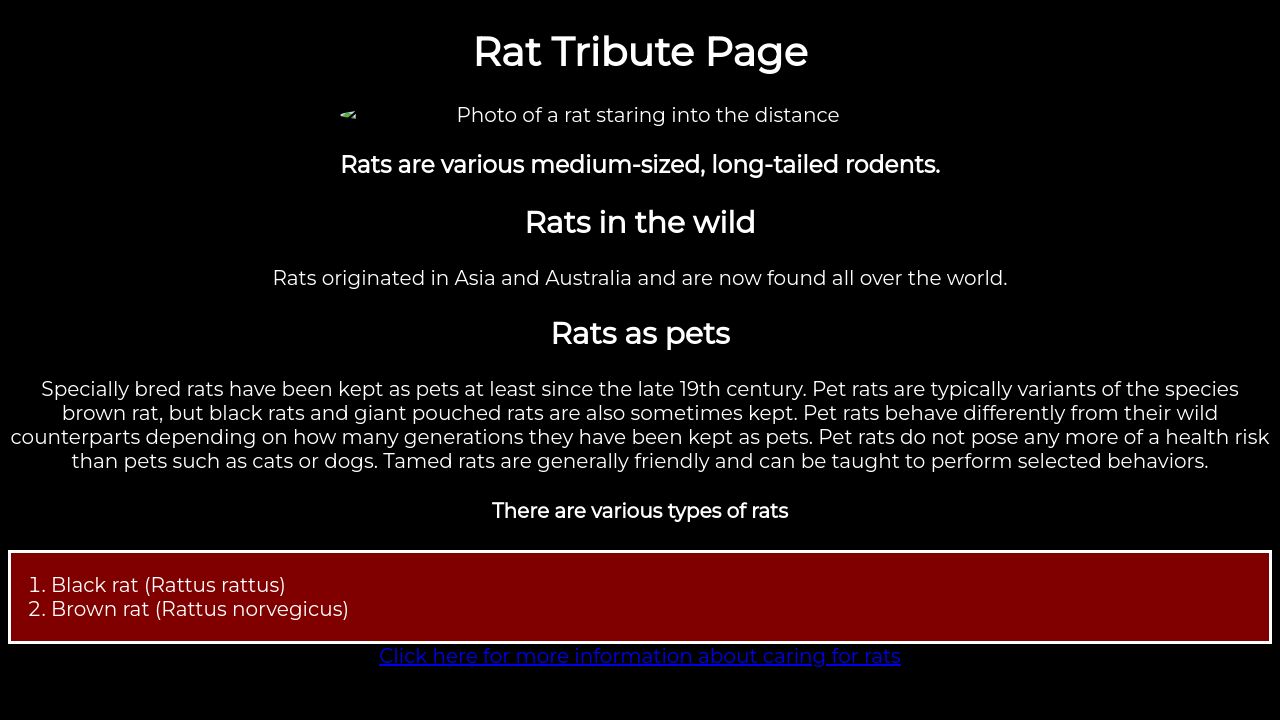
Task: Click the 'Photo of a rat staring into the distance' caption
Action: click(648, 115)
